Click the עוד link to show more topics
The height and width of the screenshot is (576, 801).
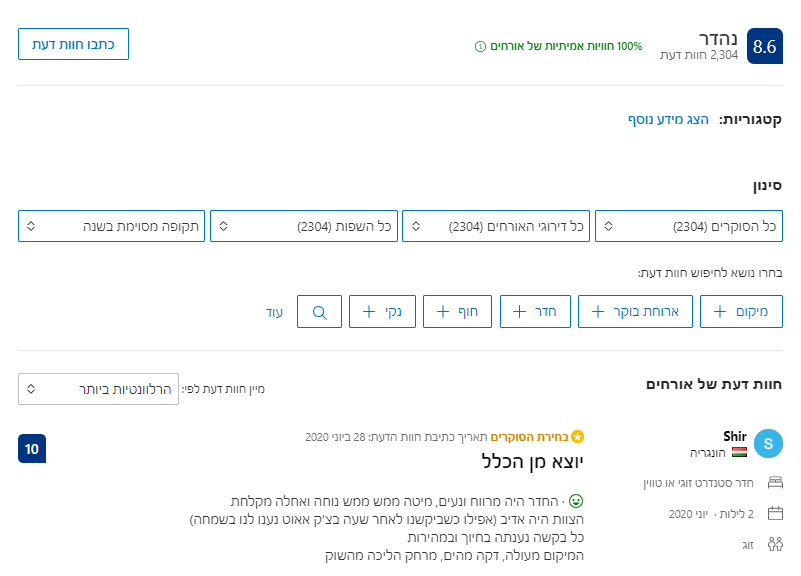(274, 312)
